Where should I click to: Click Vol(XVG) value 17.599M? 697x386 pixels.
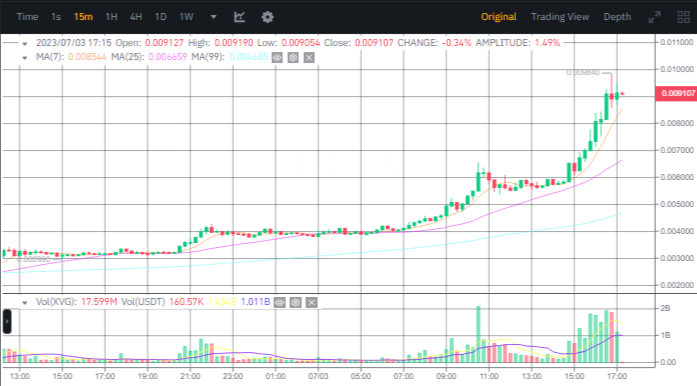coord(99,302)
